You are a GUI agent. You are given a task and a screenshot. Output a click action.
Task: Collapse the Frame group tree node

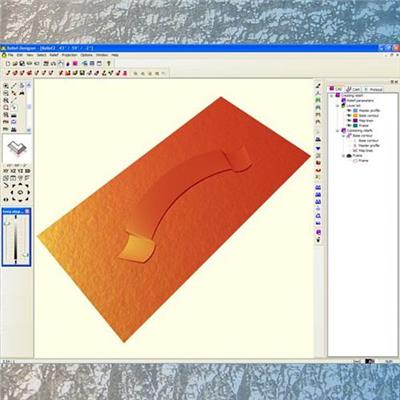pos(344,156)
